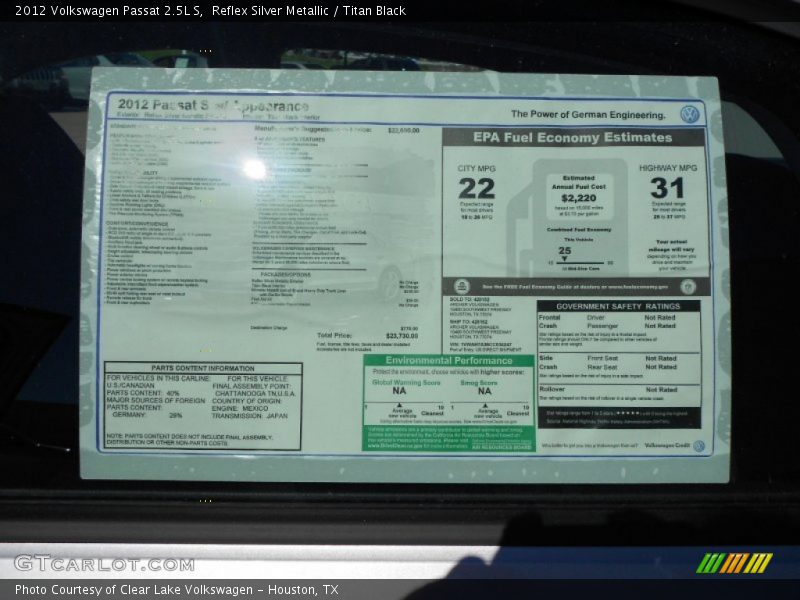This screenshot has width=800, height=600.
Task: Click the Volkswagen logo beside German Engineering slogan
Action: (x=689, y=114)
